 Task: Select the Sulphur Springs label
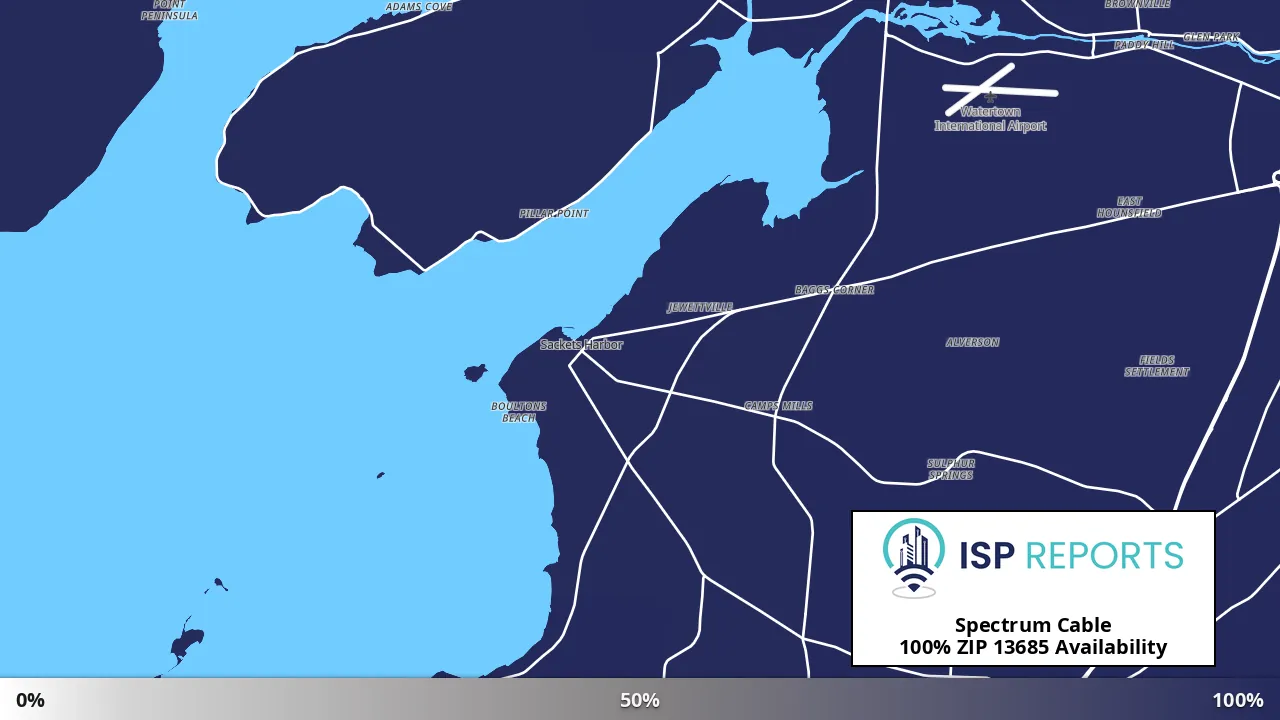(x=950, y=469)
